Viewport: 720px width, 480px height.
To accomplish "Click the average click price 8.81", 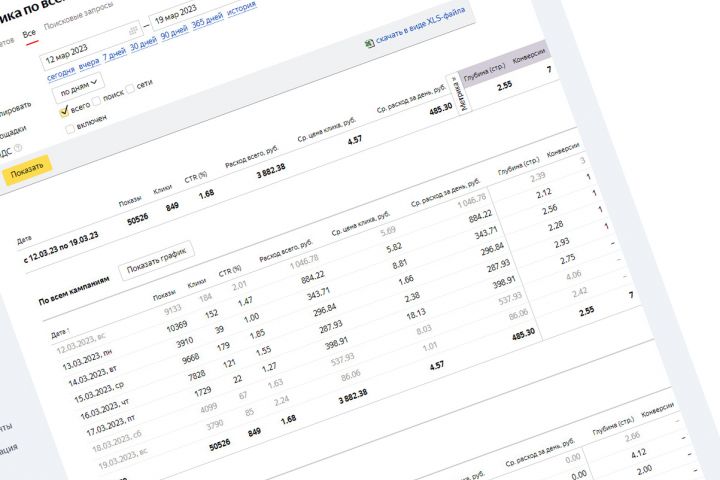I will pos(399,264).
